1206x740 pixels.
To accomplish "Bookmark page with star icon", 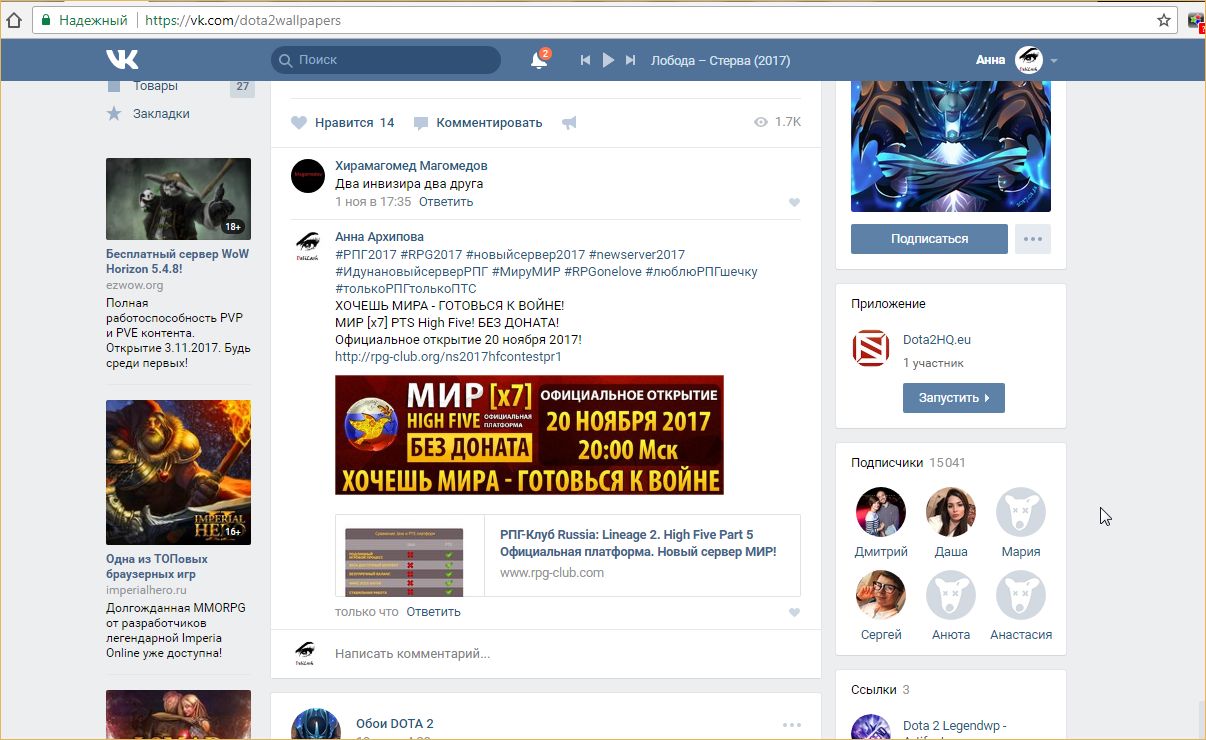I will point(1163,20).
